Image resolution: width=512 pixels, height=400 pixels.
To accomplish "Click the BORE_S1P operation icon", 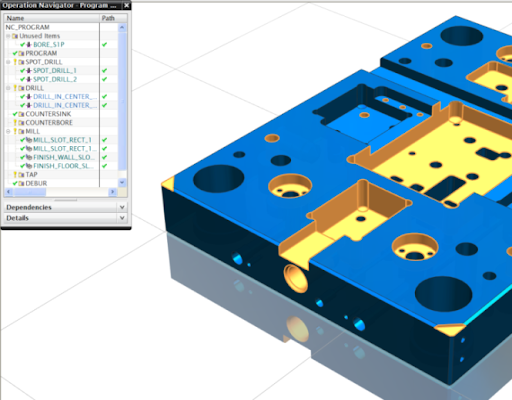I will click(x=29, y=45).
